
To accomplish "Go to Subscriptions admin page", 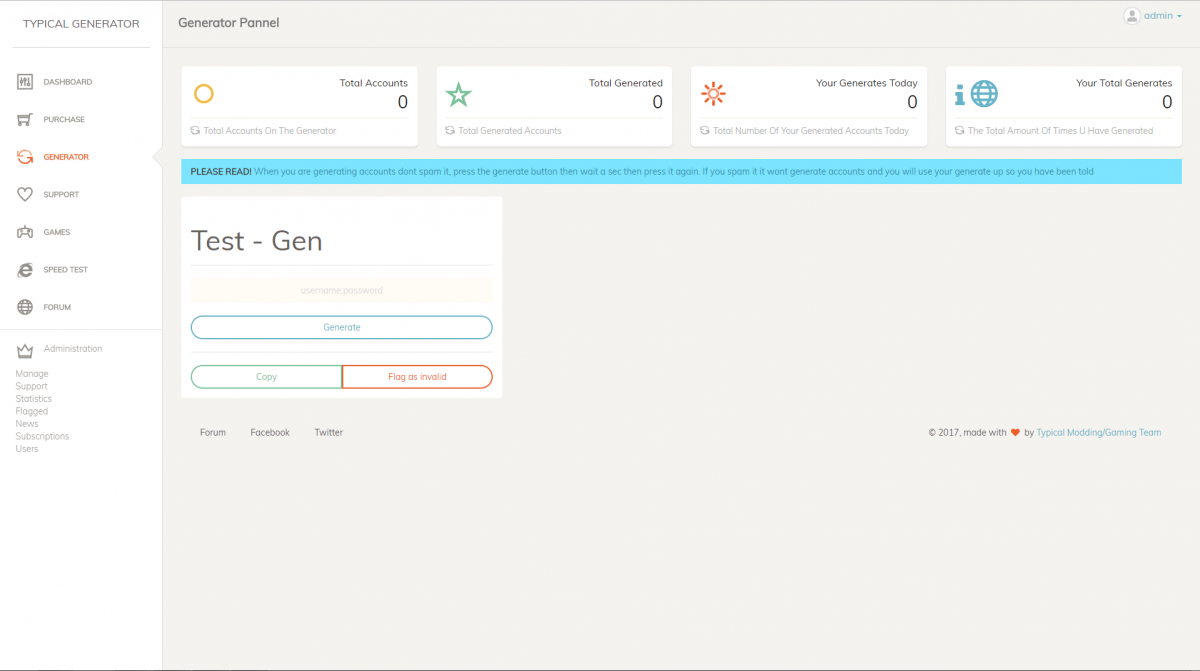I will (x=42, y=436).
